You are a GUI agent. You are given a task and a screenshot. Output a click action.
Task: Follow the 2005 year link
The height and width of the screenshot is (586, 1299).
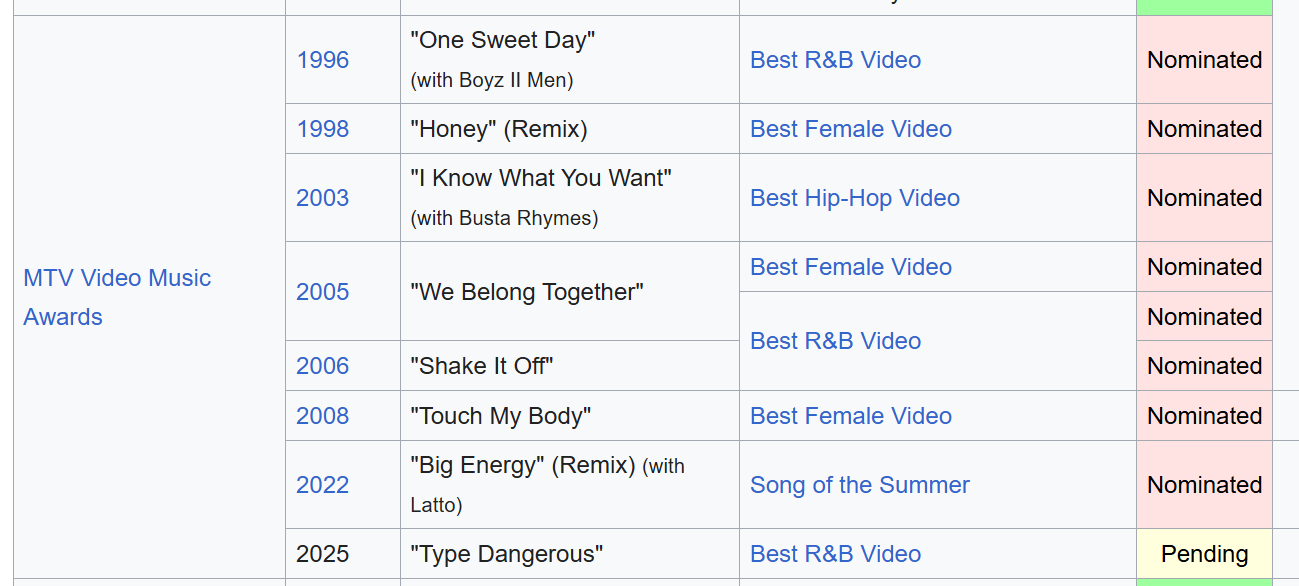pos(323,292)
